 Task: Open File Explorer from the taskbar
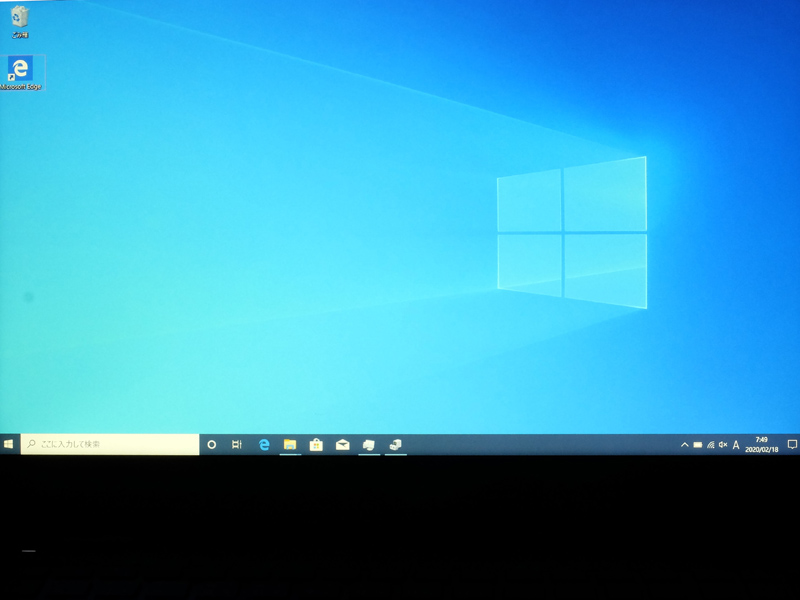pos(290,445)
